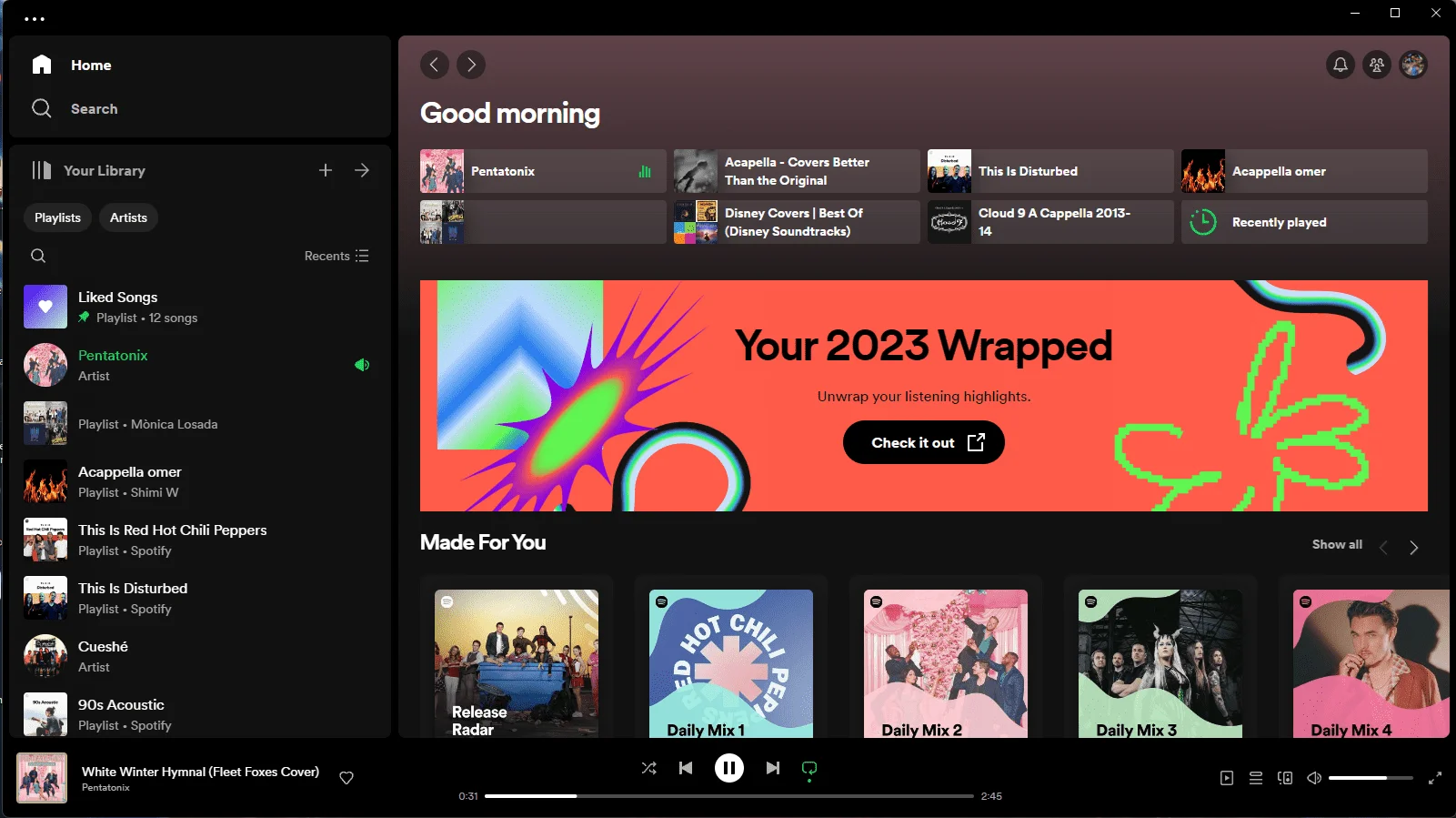Viewport: 1456px width, 818px height.
Task: Search within Your Library
Action: (38, 256)
